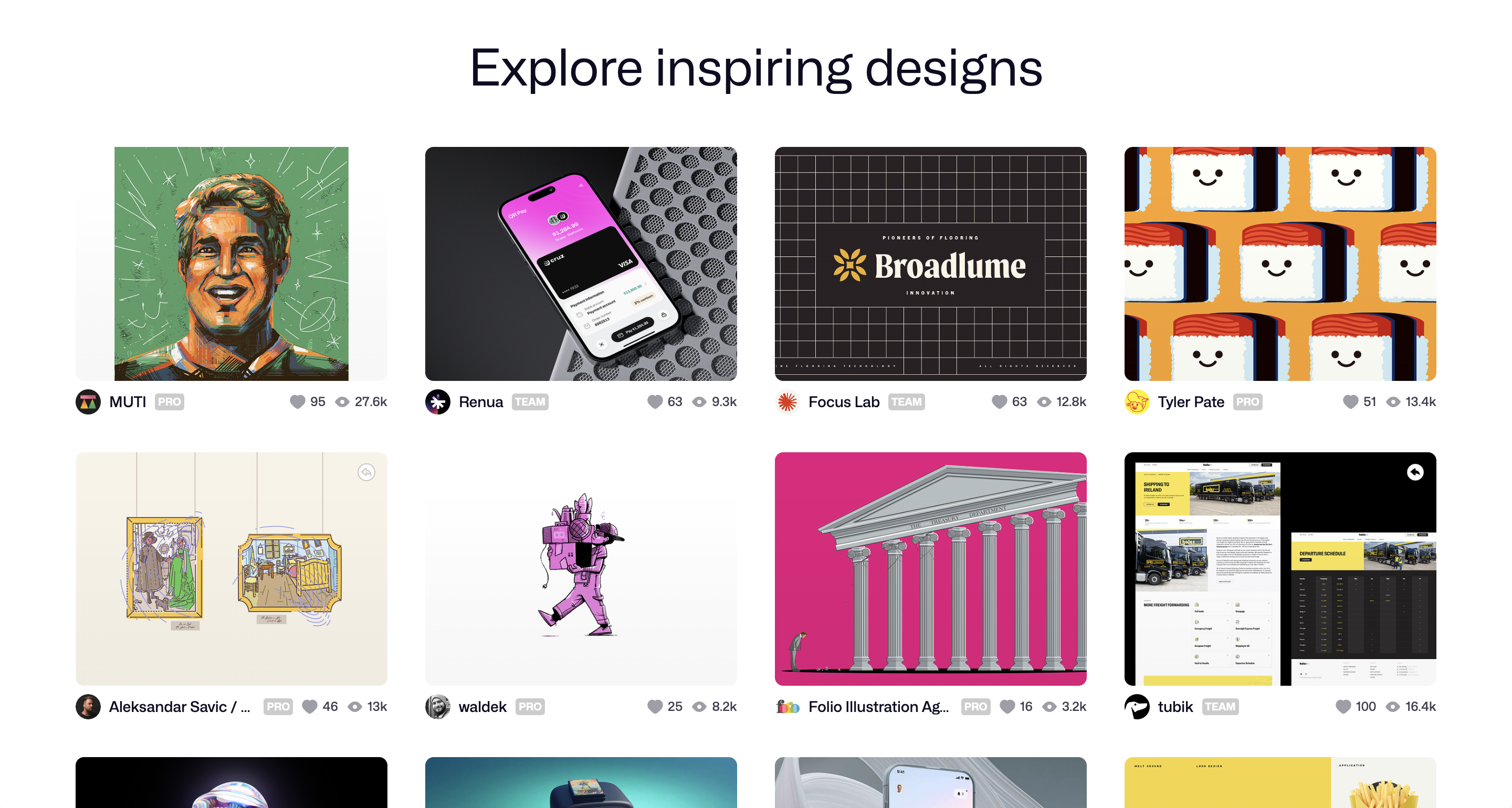Like the tubik shot with 100 likes
Viewport: 1512px width, 808px height.
pos(1343,707)
